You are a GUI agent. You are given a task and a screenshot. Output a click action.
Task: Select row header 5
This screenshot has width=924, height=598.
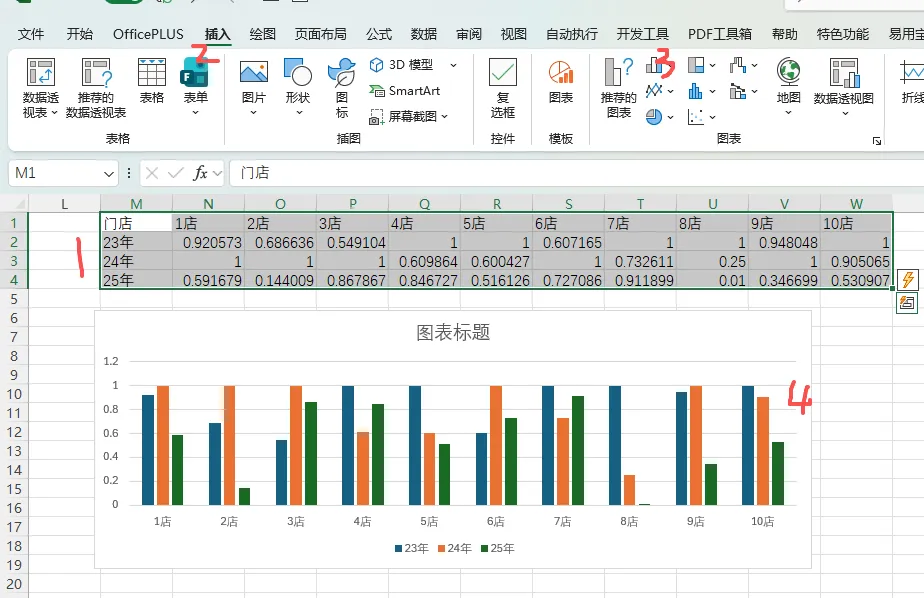tap(14, 299)
